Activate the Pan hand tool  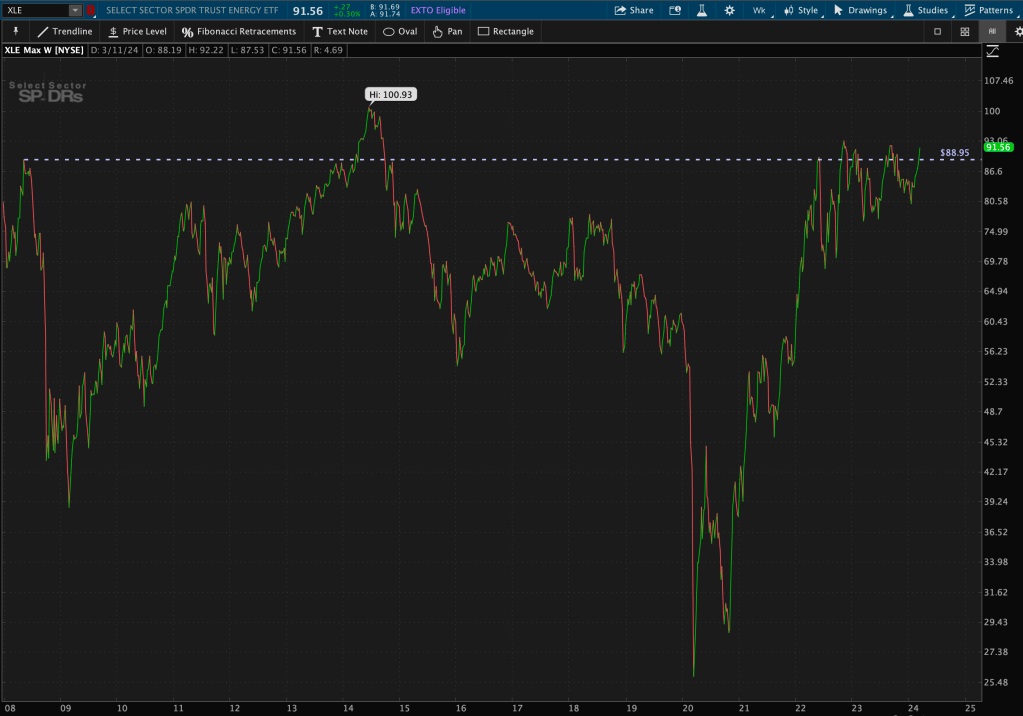click(x=447, y=31)
